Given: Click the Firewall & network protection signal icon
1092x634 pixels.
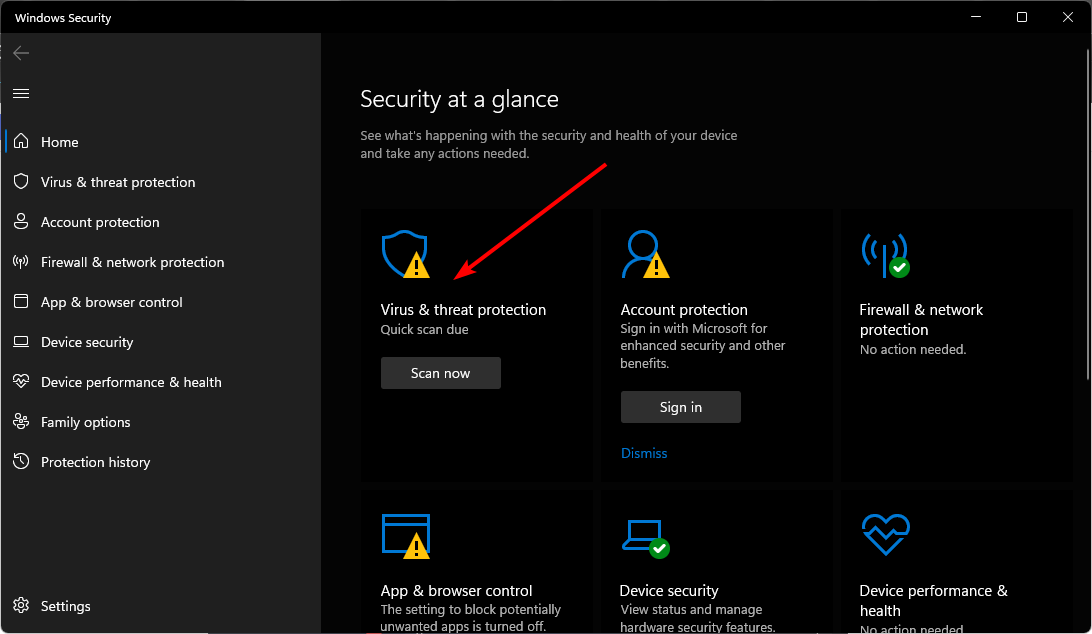Looking at the screenshot, I should click(x=885, y=254).
